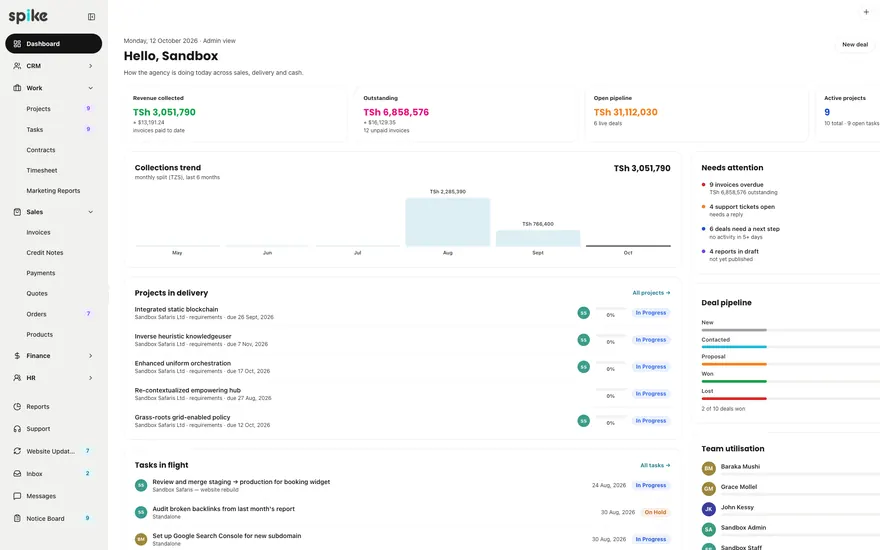Click the Support headset icon
The height and width of the screenshot is (550, 880).
click(x=17, y=429)
